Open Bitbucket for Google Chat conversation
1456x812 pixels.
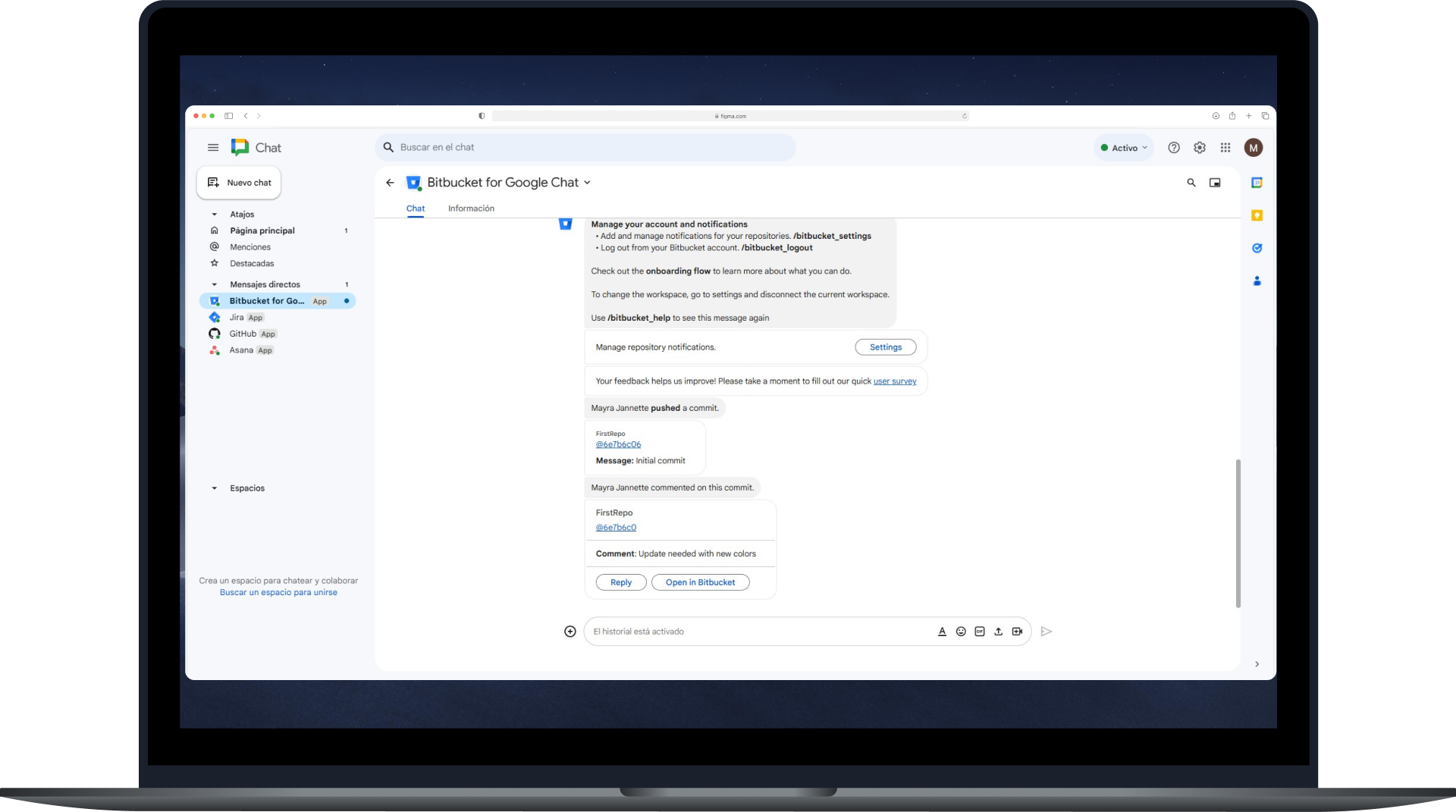click(x=278, y=301)
